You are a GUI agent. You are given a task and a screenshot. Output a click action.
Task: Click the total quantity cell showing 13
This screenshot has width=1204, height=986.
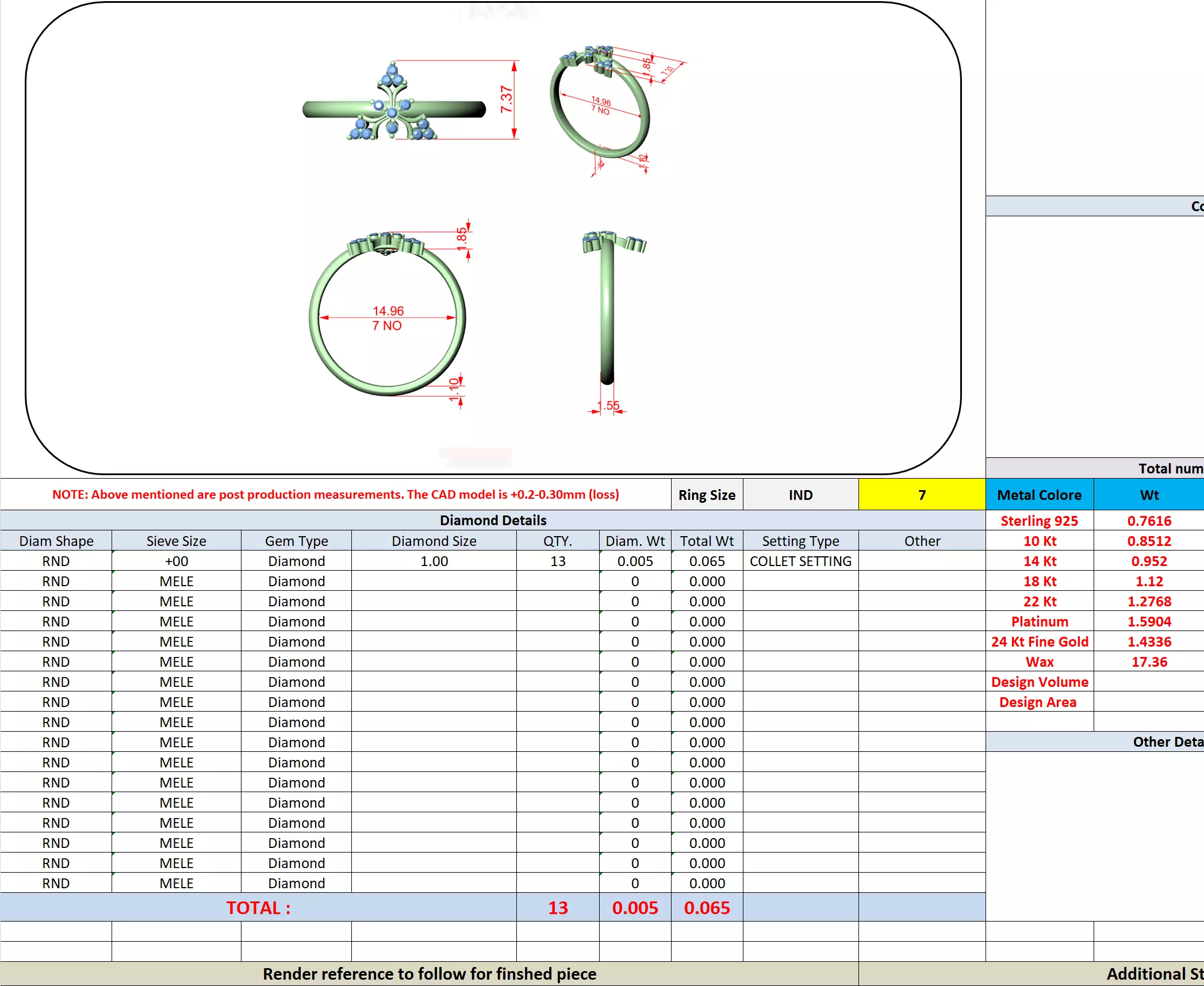click(x=557, y=907)
